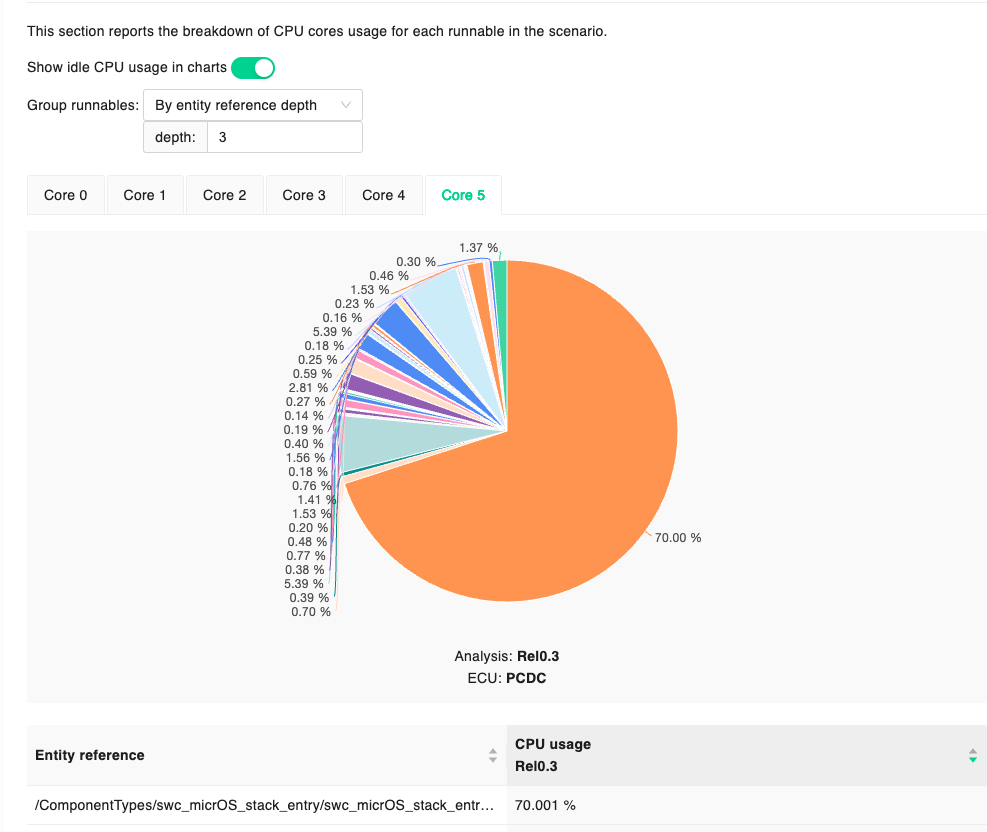This screenshot has height=832, width=987.
Task: Switch to the Core 1 tab
Action: (x=145, y=195)
